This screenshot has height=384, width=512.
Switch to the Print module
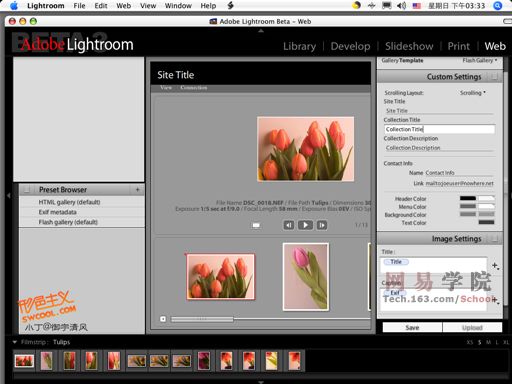click(459, 46)
